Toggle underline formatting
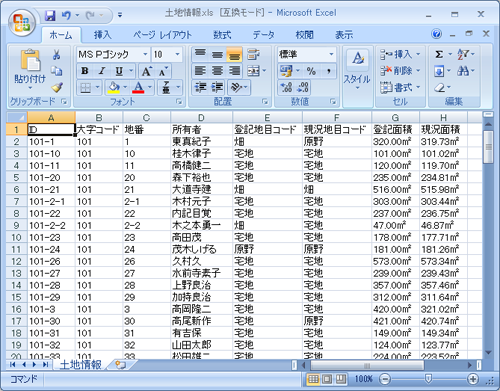The width and height of the screenshot is (500, 391). point(119,71)
